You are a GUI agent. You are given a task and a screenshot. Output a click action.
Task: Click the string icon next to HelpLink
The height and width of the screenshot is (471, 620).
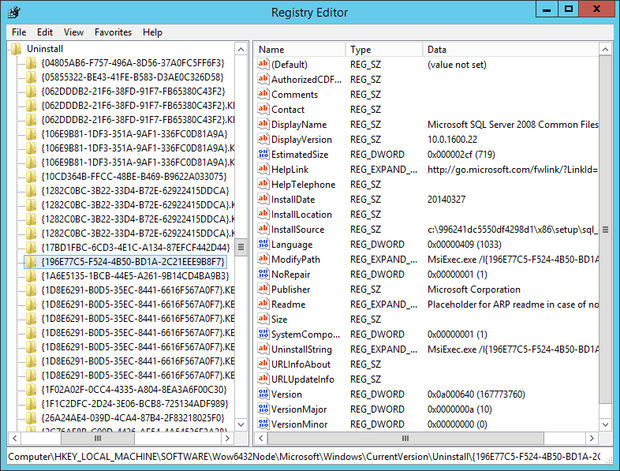coord(263,169)
